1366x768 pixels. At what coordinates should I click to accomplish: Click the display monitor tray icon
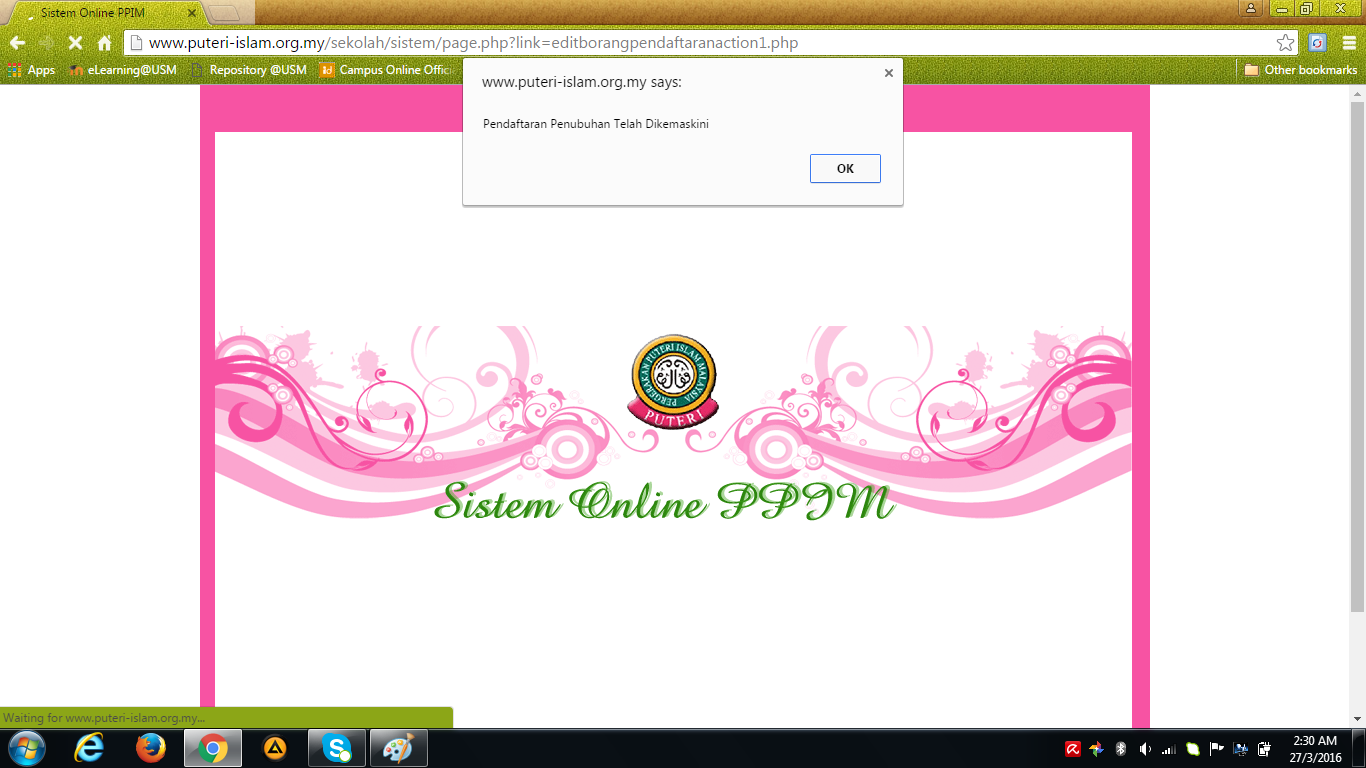pos(1241,749)
